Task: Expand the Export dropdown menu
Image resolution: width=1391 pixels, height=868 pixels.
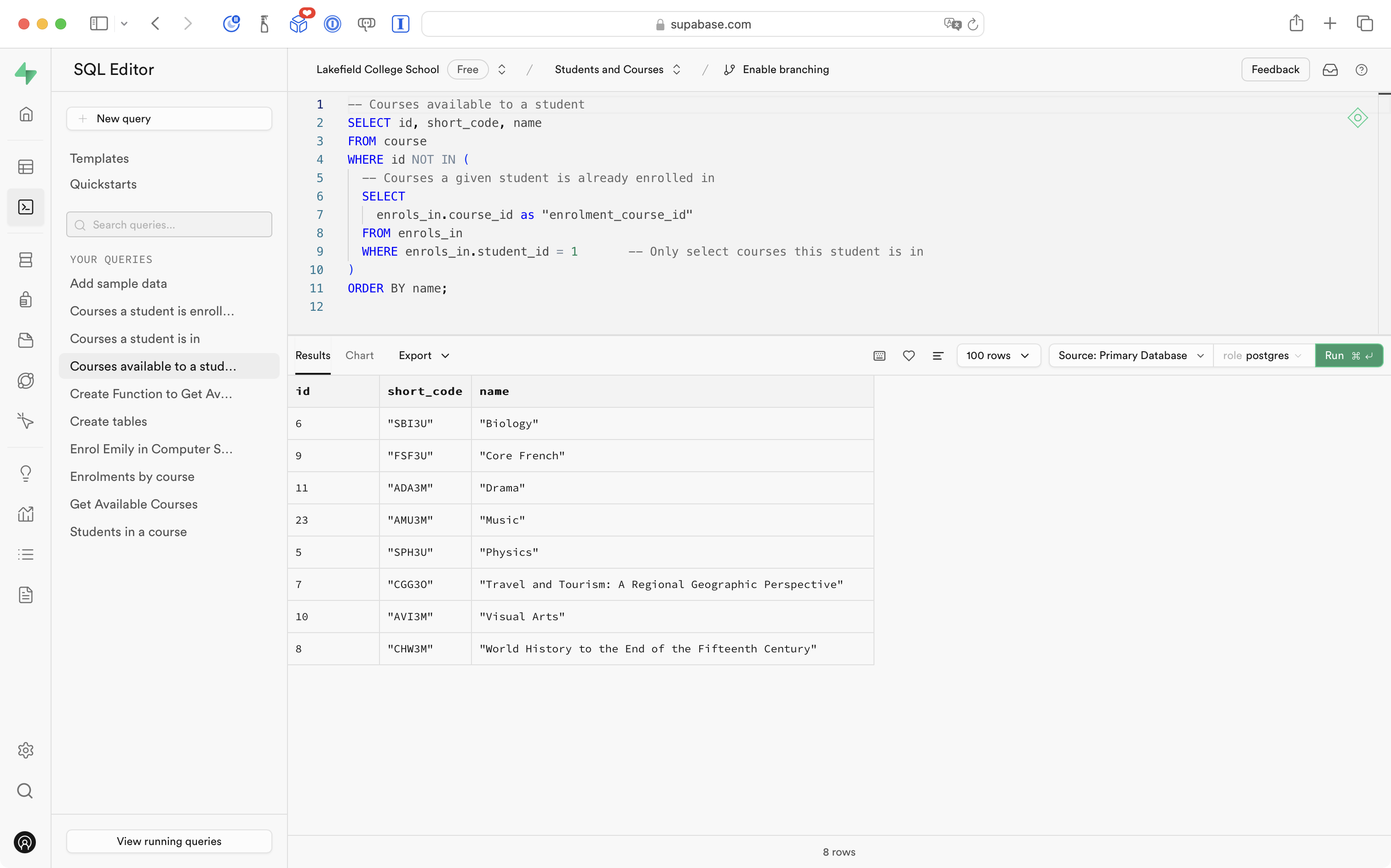Action: click(424, 355)
